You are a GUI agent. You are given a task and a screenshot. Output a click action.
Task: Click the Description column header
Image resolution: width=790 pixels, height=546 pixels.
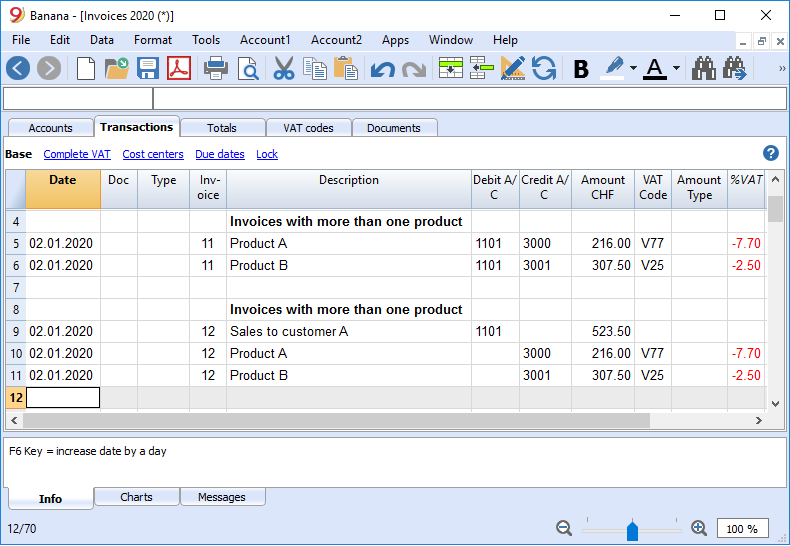(349, 189)
